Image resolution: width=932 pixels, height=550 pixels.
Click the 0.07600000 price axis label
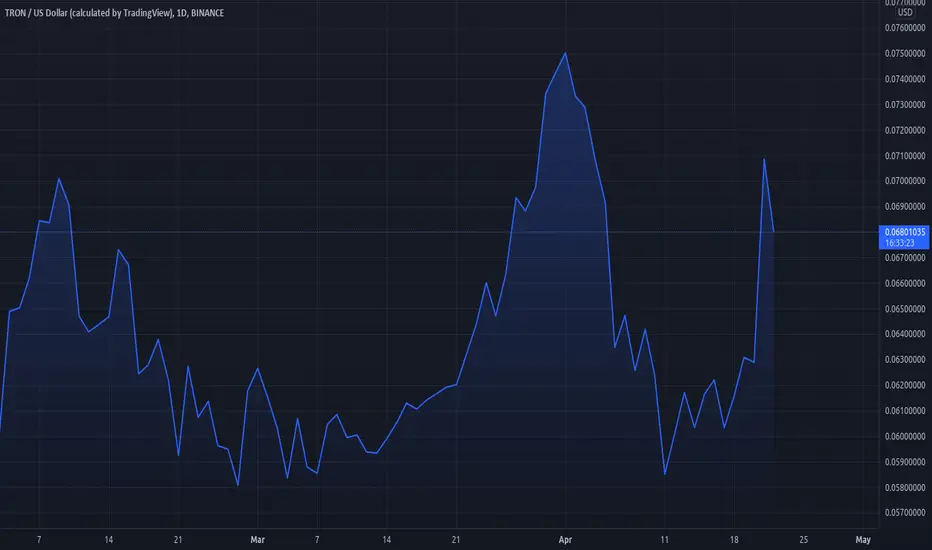pyautogui.click(x=905, y=28)
